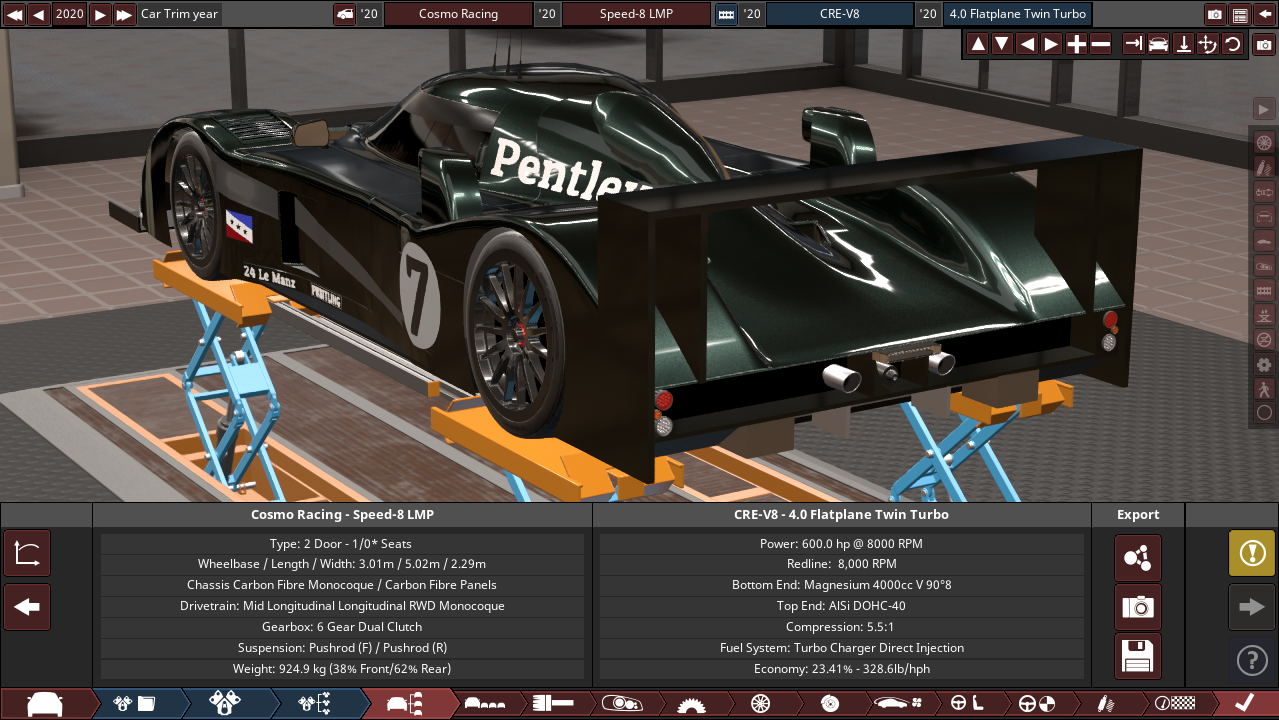1279x720 pixels.
Task: Open the engine testing tree tab
Action: tap(315, 704)
